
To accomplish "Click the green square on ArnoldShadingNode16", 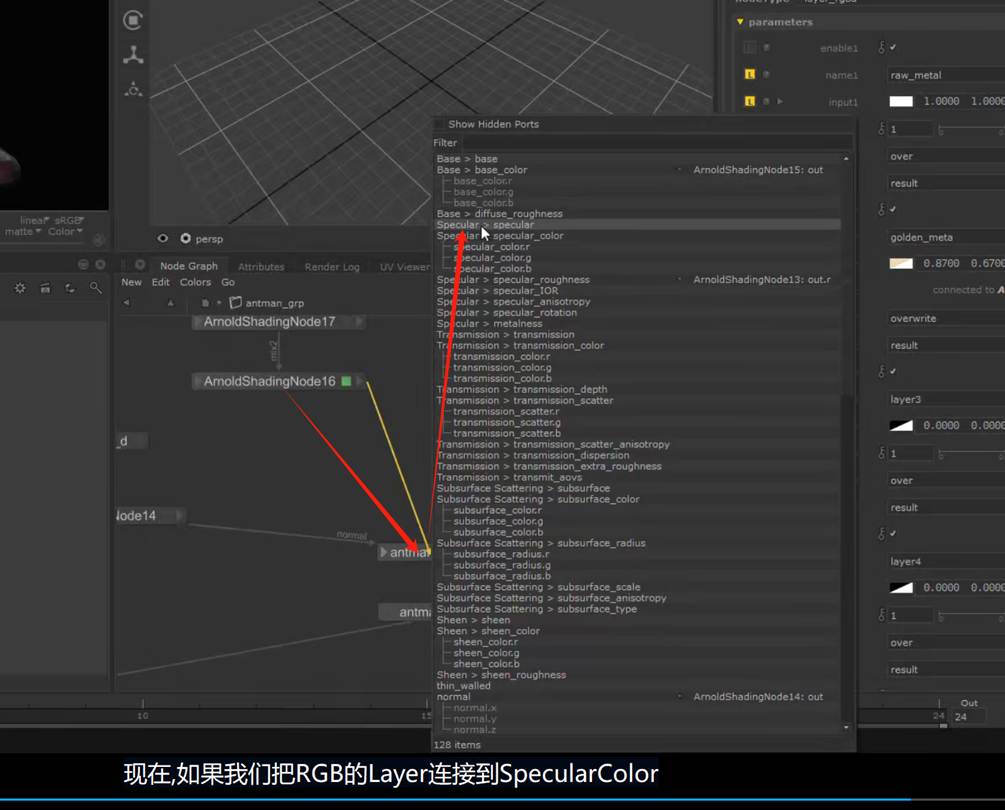I will coord(346,382).
